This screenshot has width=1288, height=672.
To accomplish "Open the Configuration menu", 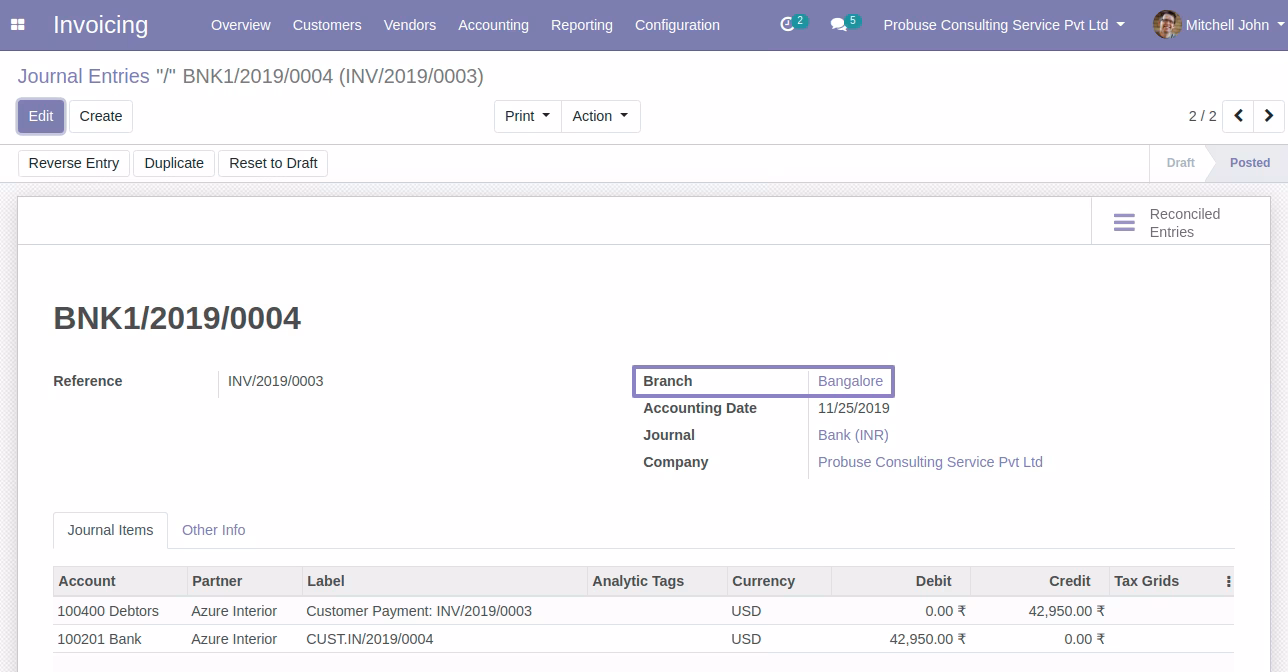I will point(677,25).
